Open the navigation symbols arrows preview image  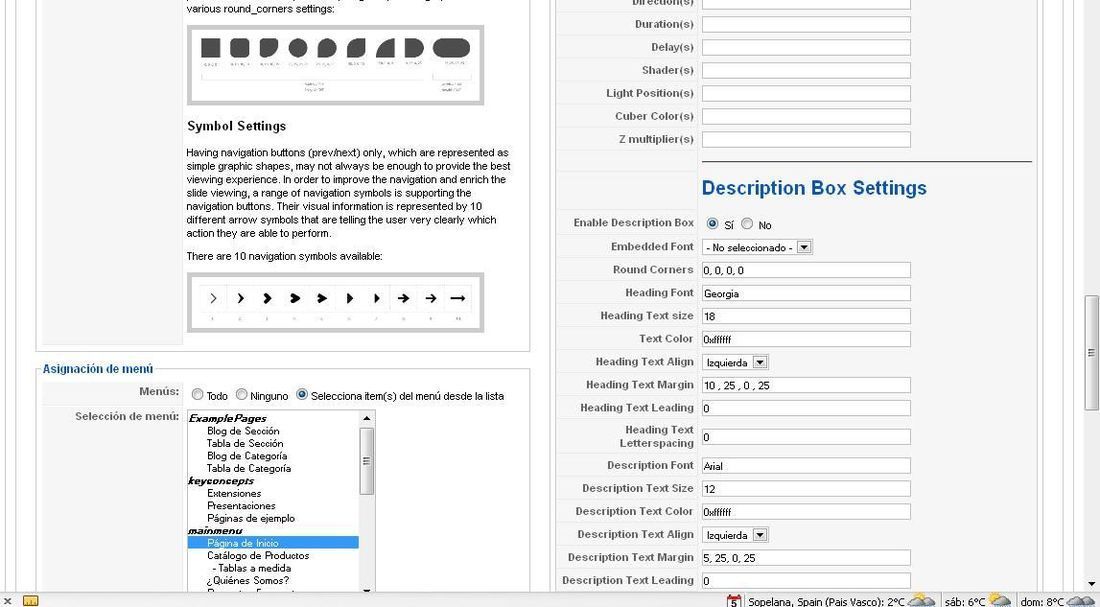(x=335, y=302)
